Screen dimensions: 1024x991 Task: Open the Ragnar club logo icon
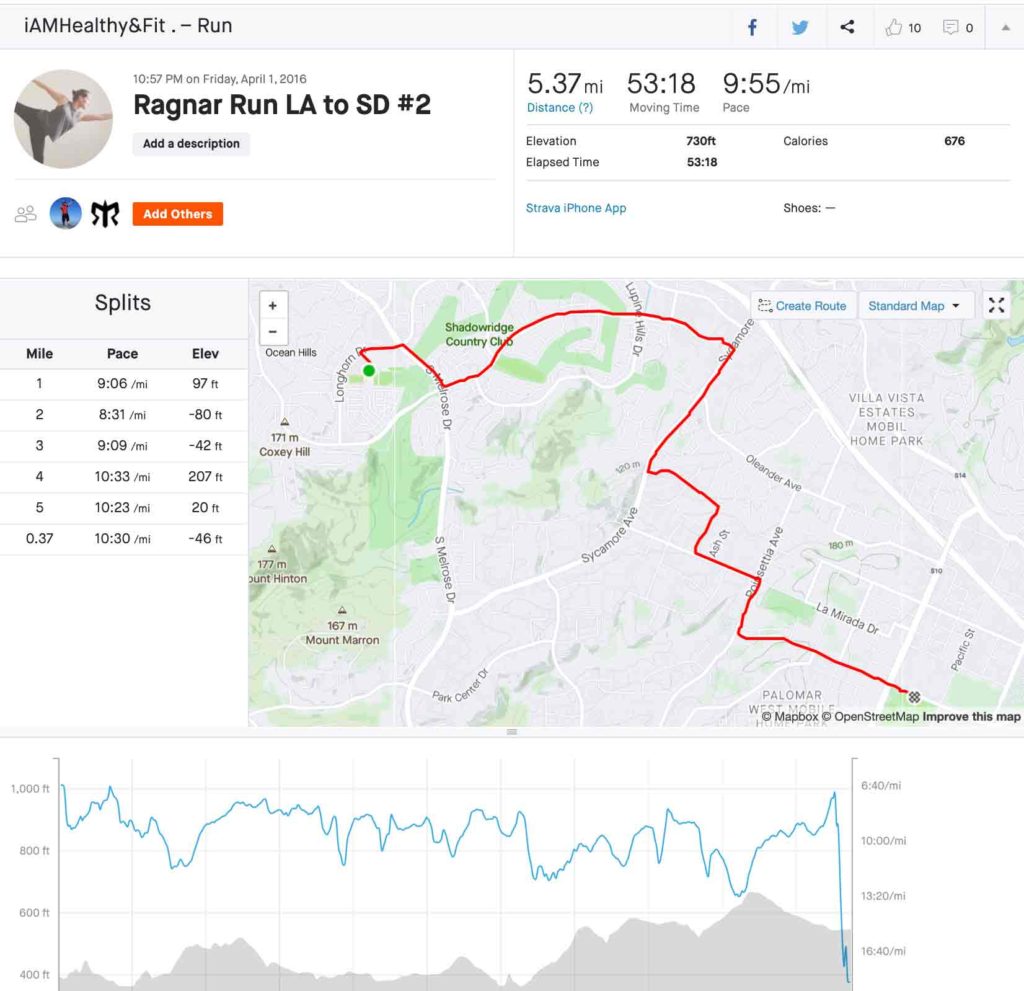click(105, 213)
